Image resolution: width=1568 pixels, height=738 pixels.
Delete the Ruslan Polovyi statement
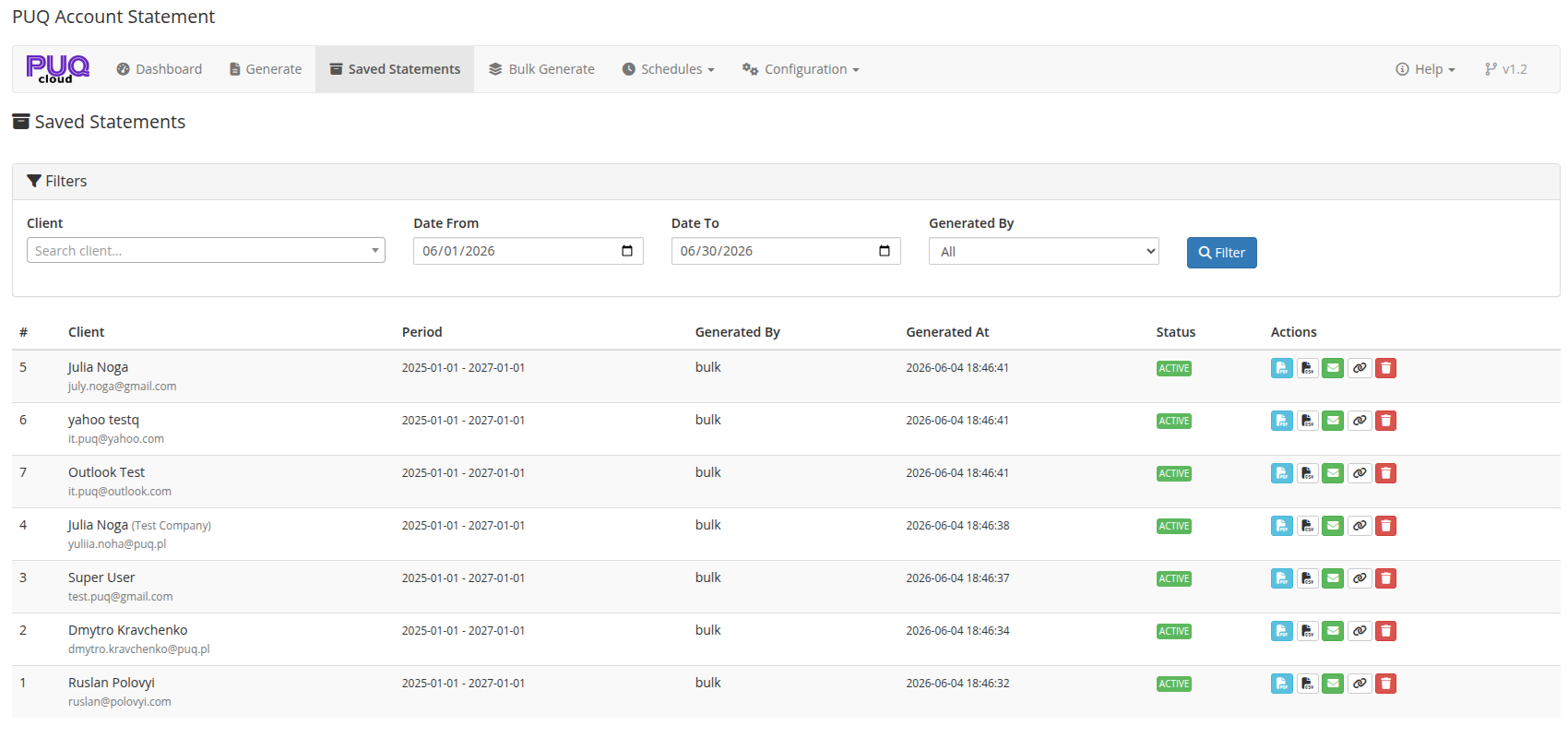[x=1385, y=684]
